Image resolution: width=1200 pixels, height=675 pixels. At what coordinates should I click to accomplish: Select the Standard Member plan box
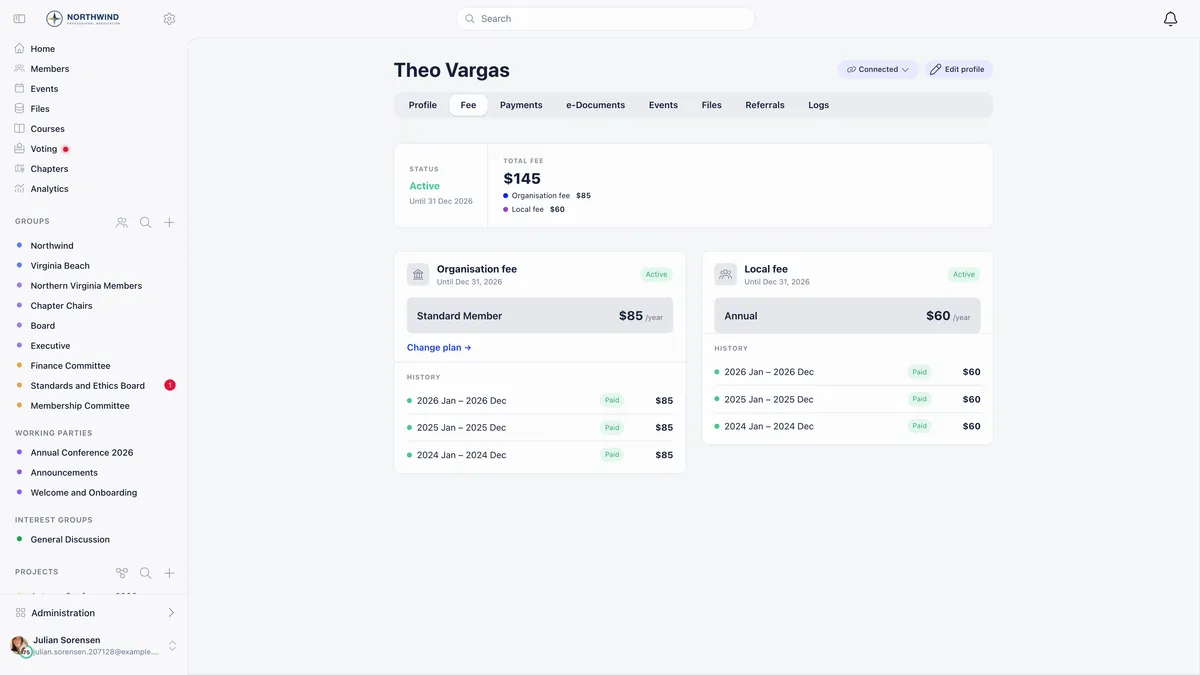point(540,316)
